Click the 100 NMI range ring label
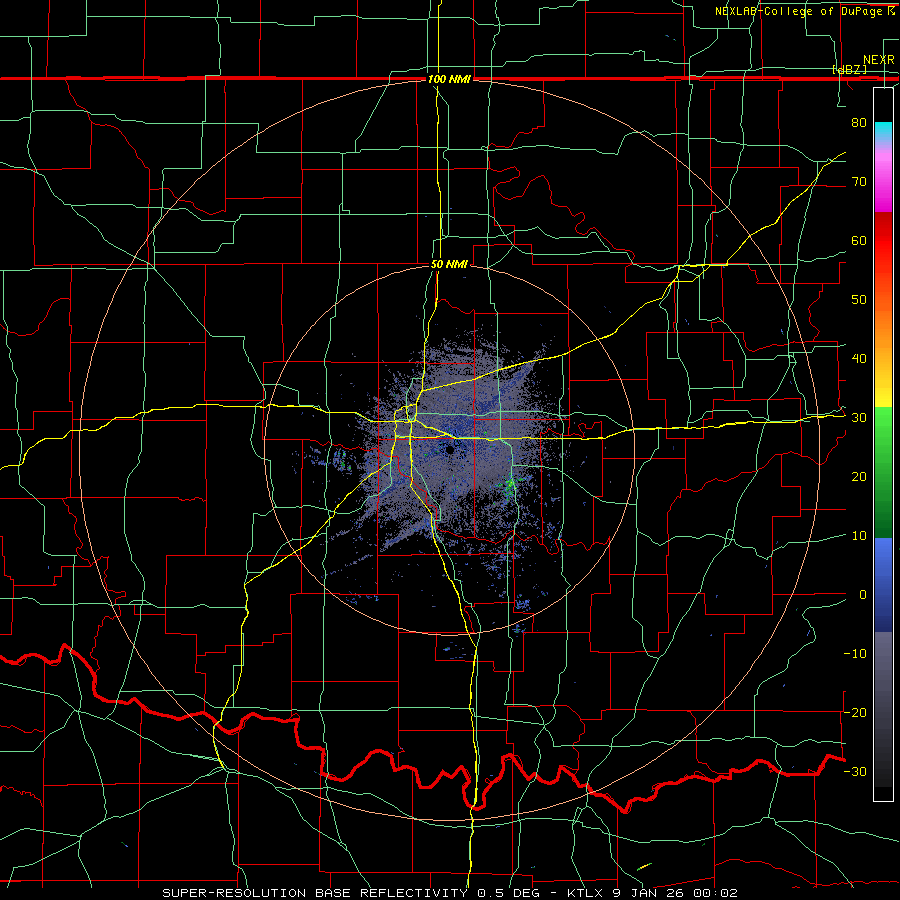Image resolution: width=900 pixels, height=900 pixels. pos(449,79)
